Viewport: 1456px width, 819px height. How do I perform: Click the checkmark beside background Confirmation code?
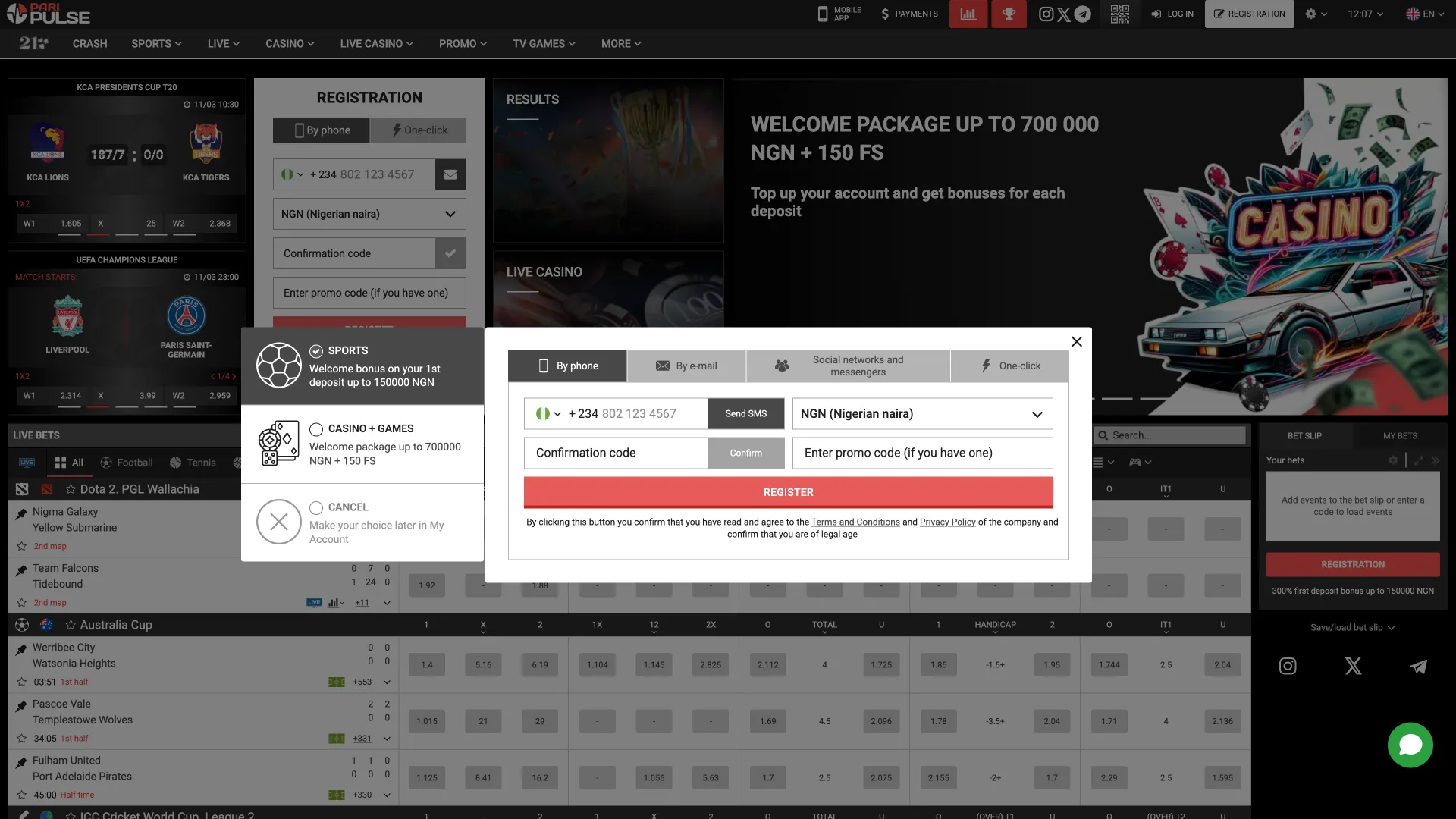450,253
